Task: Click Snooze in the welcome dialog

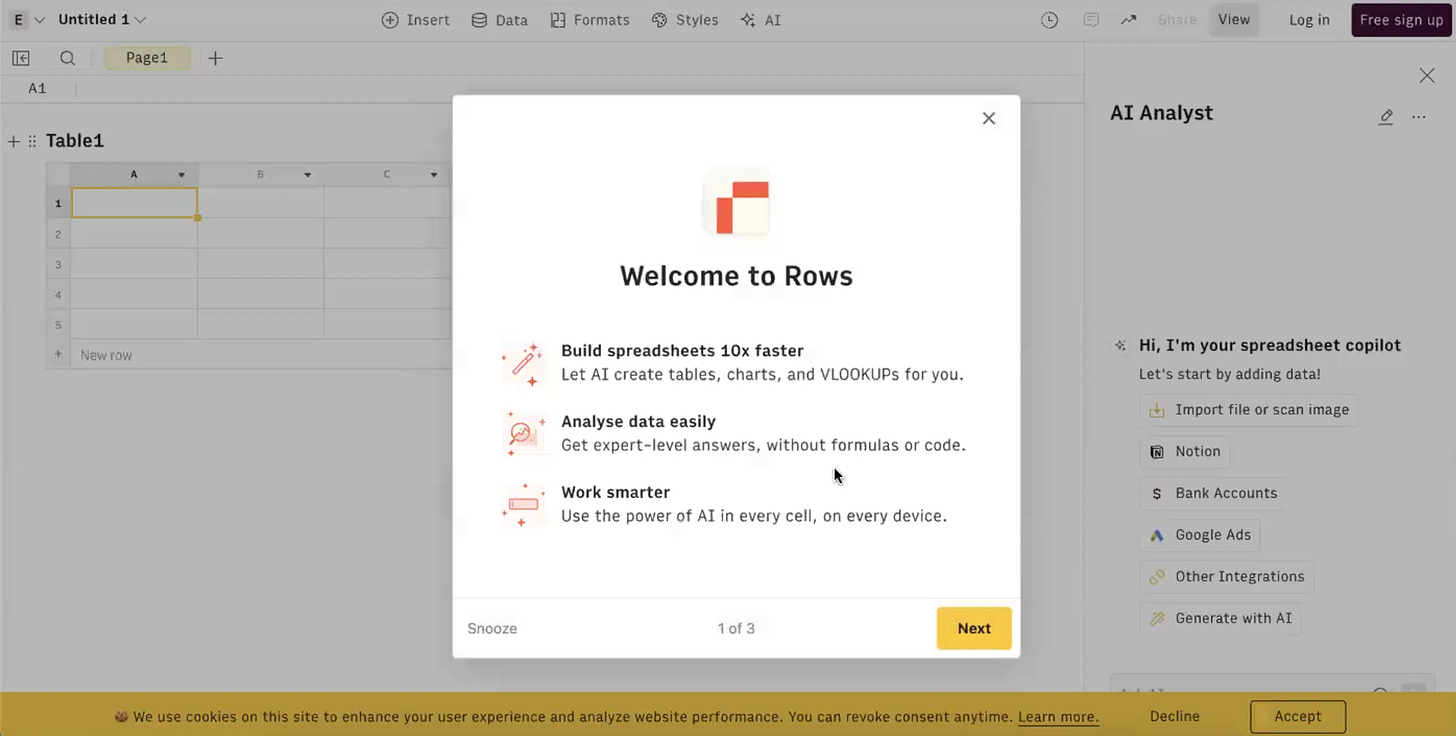Action: [x=492, y=629]
